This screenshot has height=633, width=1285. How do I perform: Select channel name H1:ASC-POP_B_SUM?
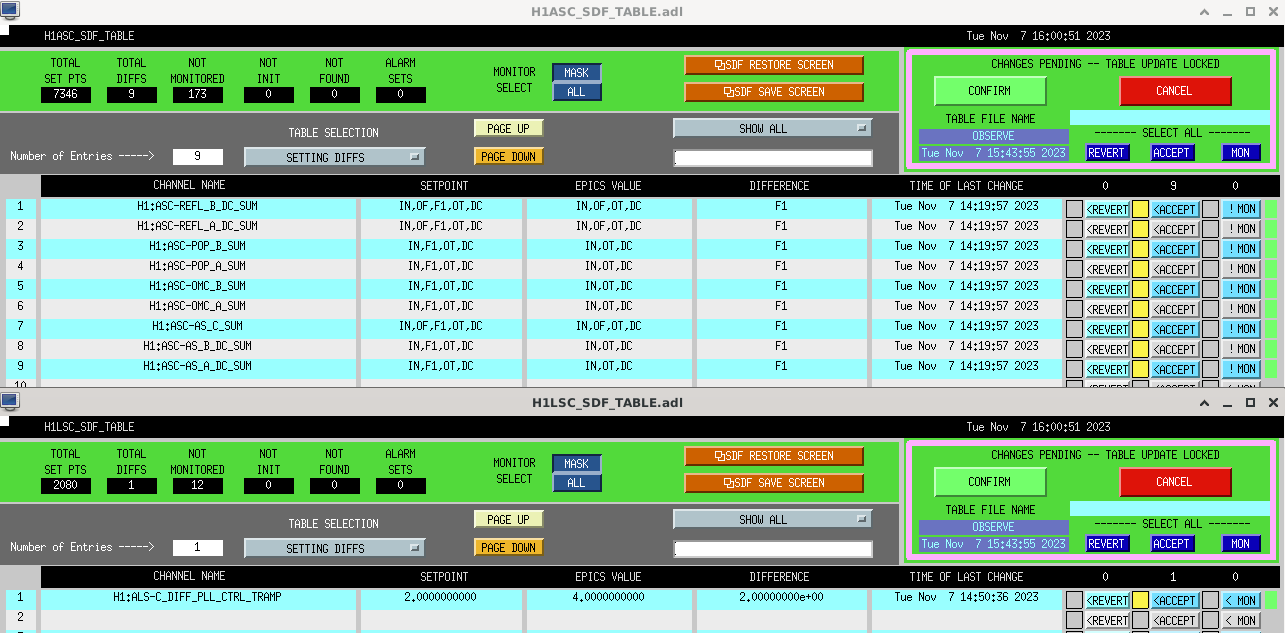(x=198, y=246)
